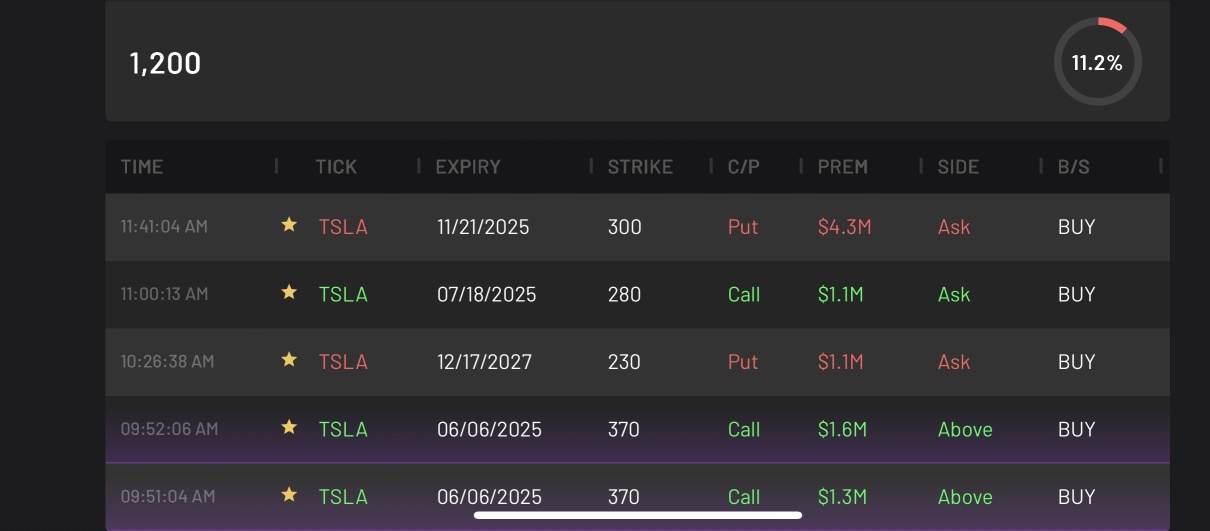
Task: Click the SIDE column header
Action: click(958, 167)
